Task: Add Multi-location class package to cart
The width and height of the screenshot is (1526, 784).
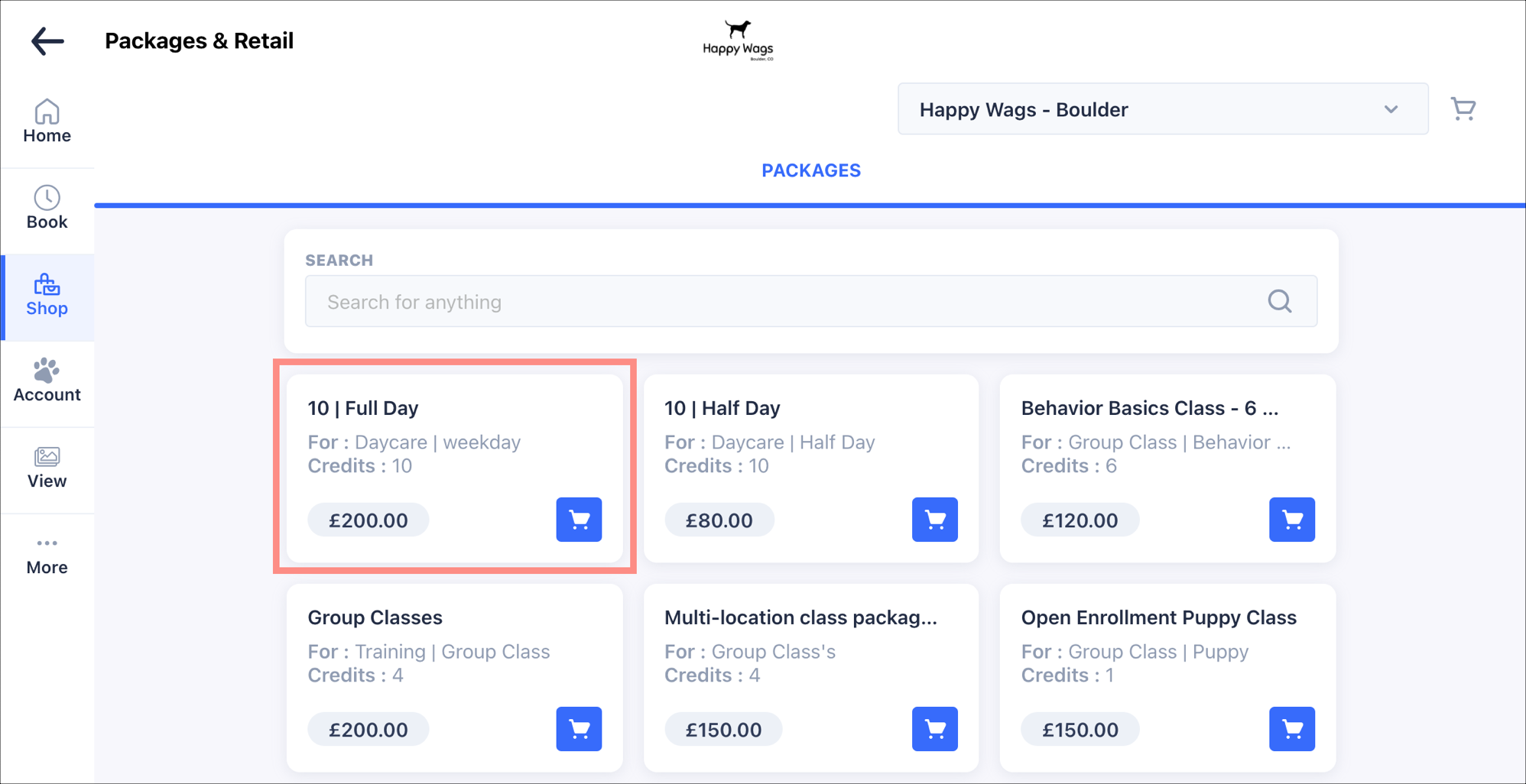Action: coord(934,729)
